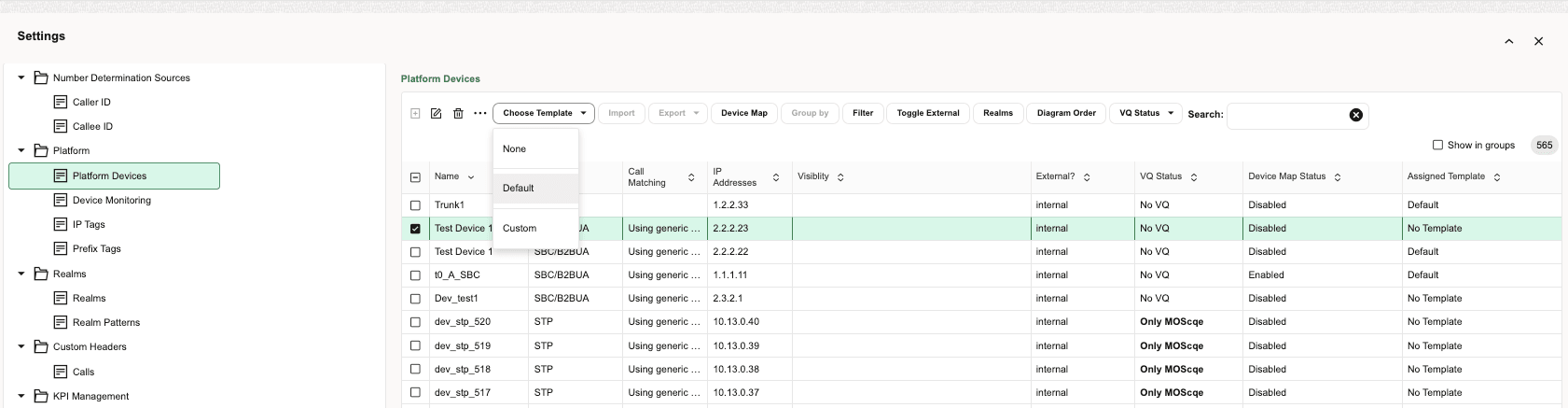The width and height of the screenshot is (1568, 408).
Task: Open Device Monitoring in the settings tree
Action: [112, 200]
